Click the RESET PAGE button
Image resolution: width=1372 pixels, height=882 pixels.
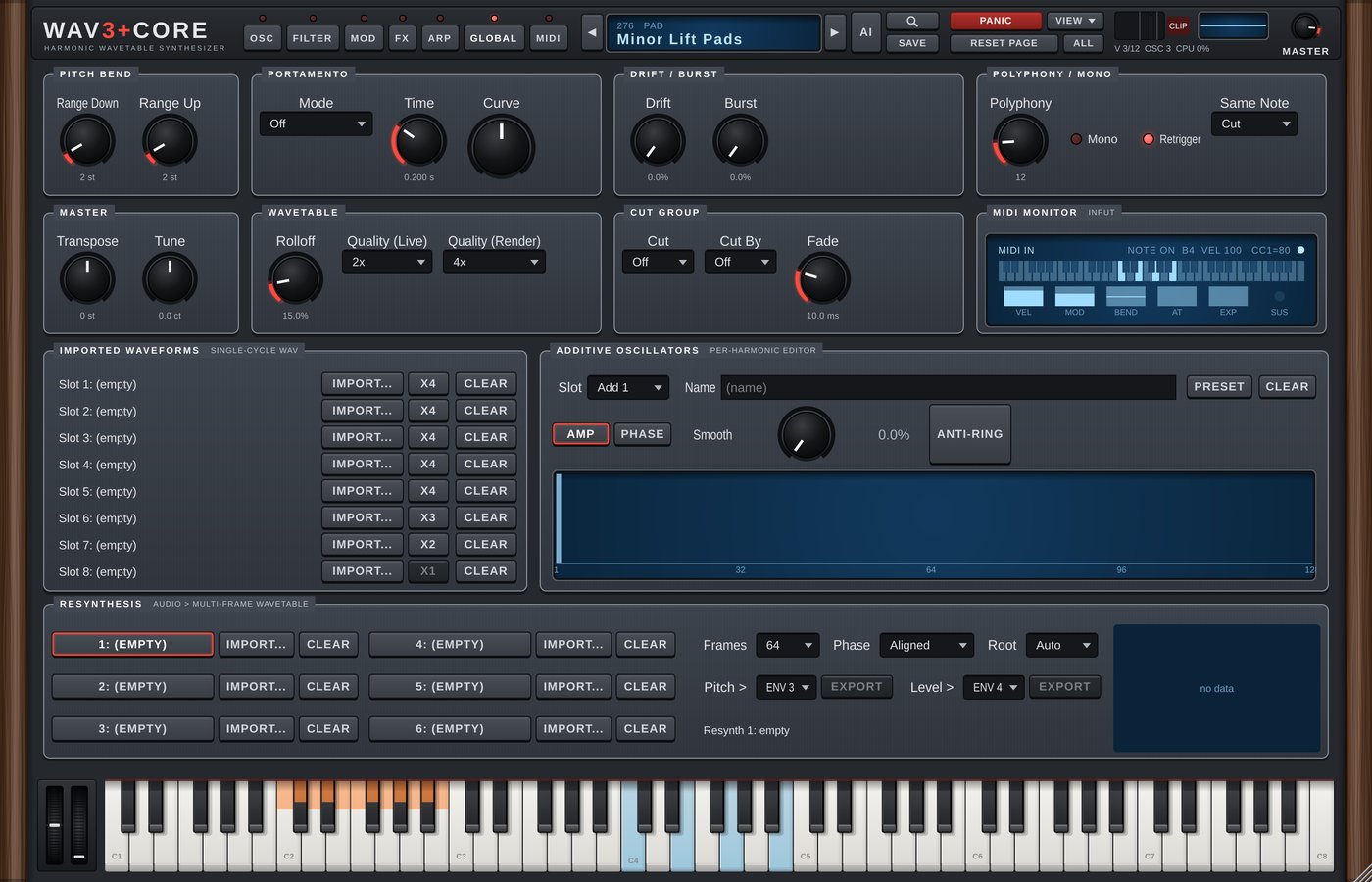pyautogui.click(x=1004, y=43)
